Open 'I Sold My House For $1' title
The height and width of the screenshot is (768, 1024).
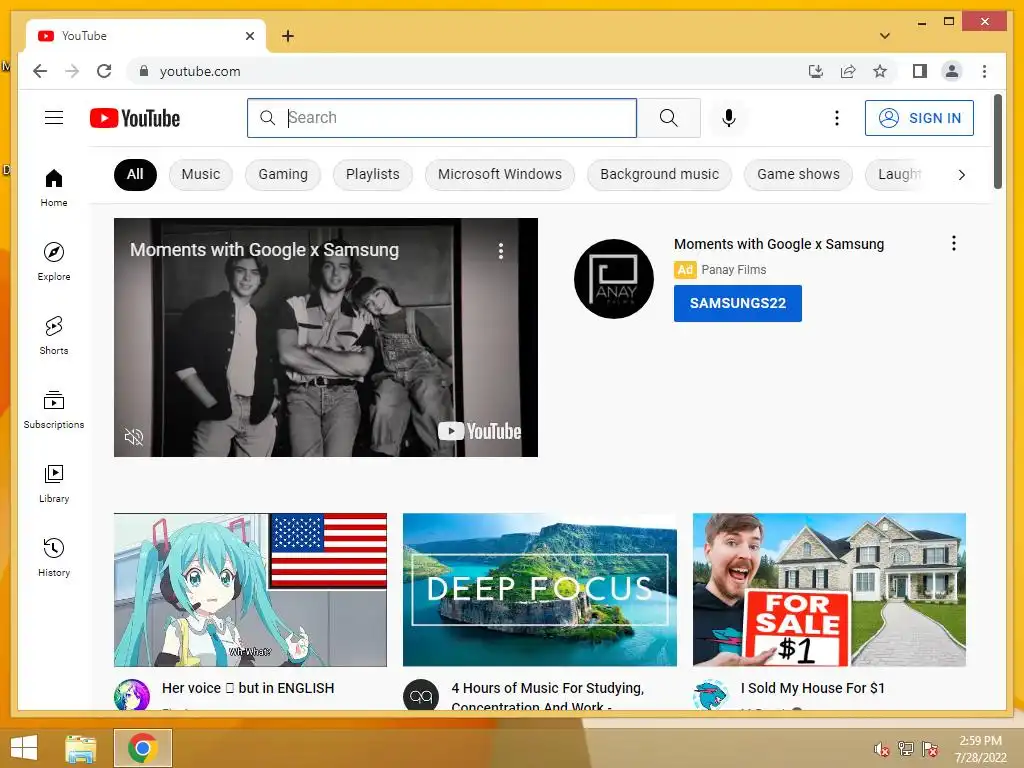point(812,688)
